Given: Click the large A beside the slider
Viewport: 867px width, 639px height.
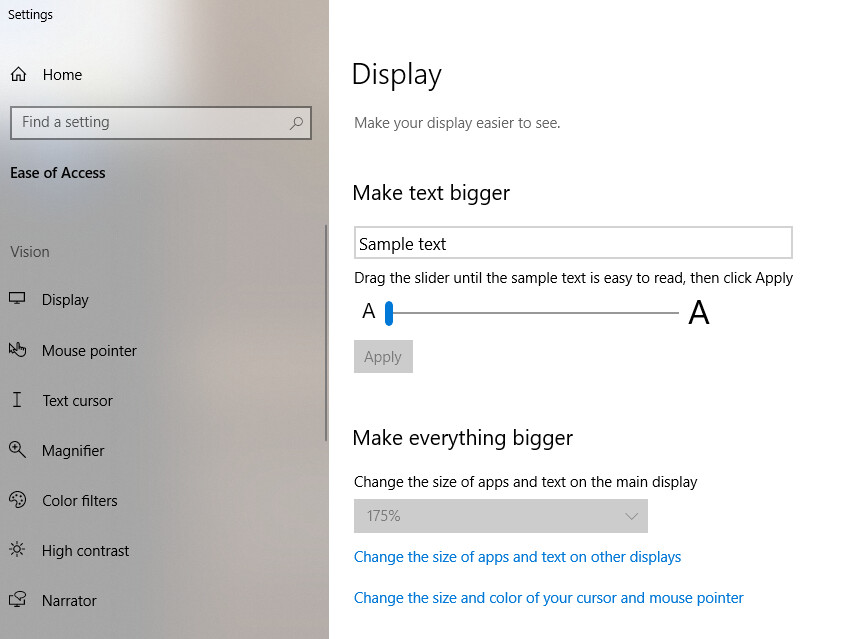Looking at the screenshot, I should pos(699,314).
